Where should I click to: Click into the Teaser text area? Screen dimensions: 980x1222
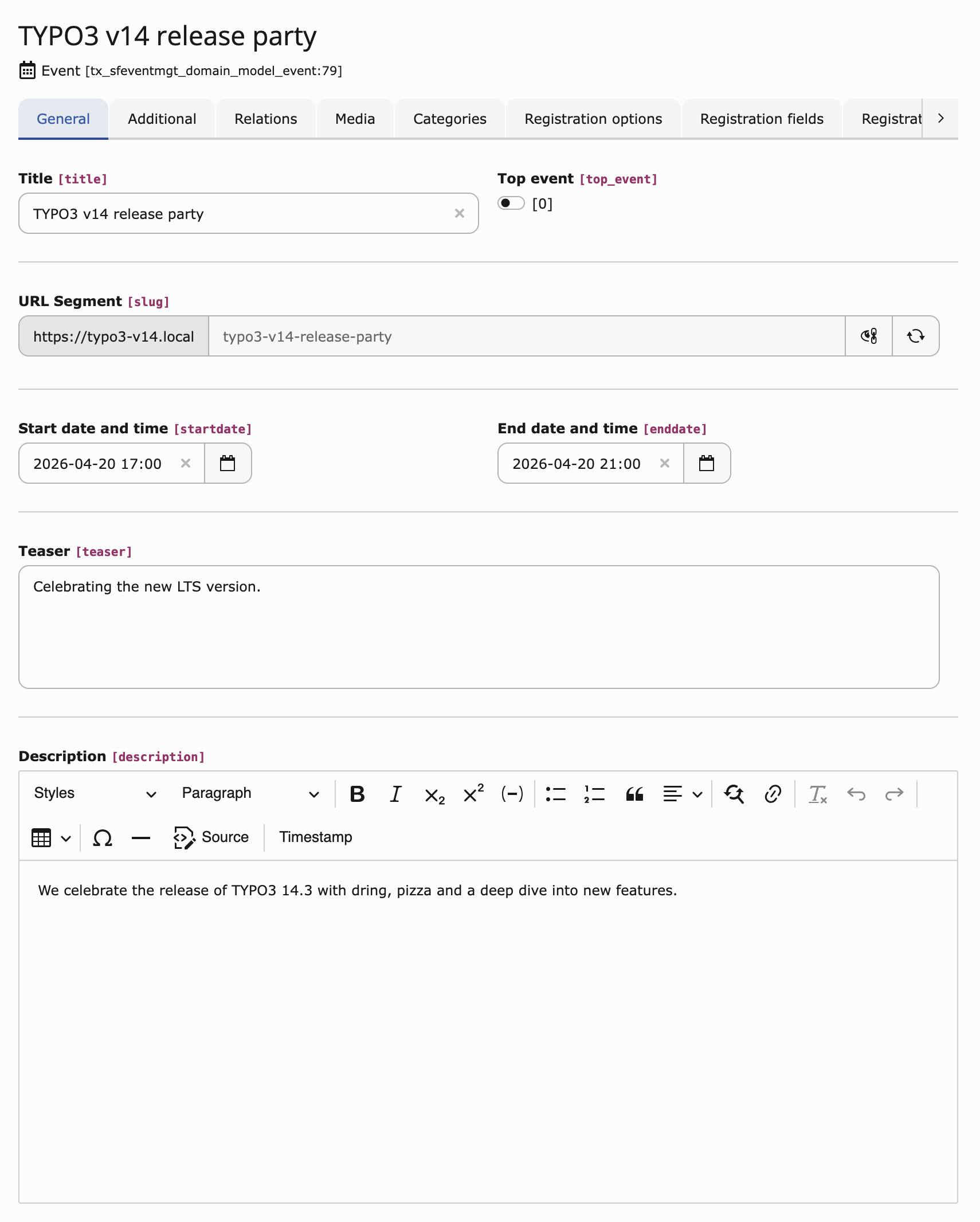point(479,627)
